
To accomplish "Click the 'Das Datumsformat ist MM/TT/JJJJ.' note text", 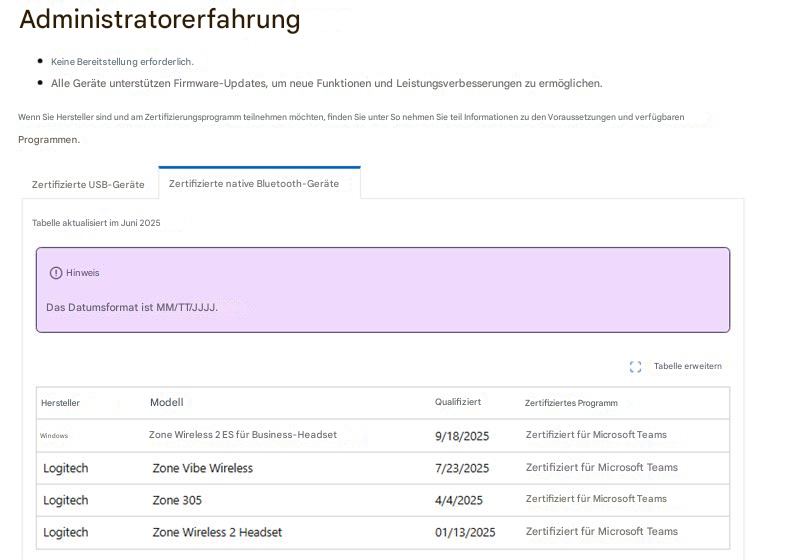I will (x=132, y=308).
